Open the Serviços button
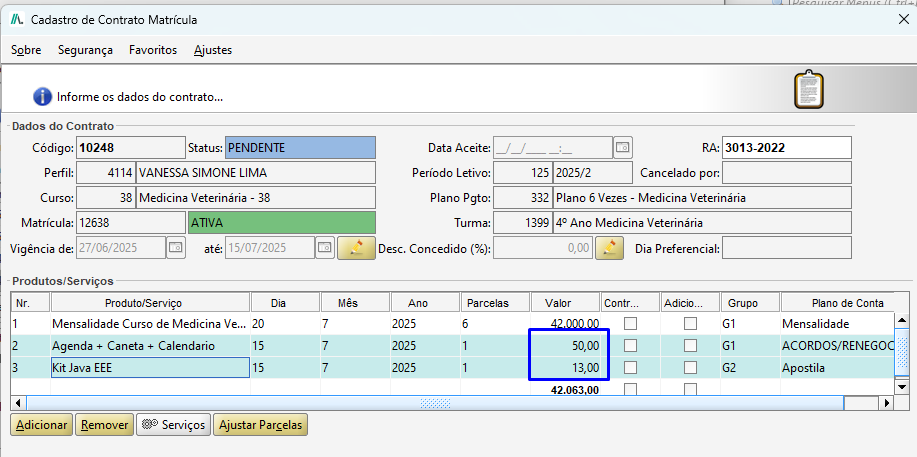This screenshot has width=917, height=457. 174,425
